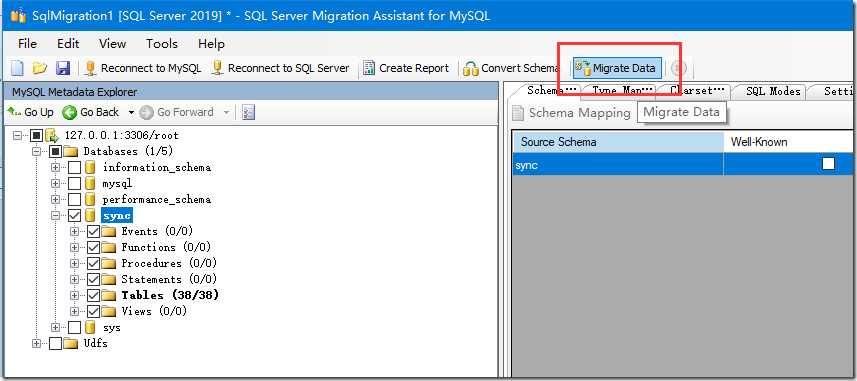Uncheck the Statements (0/0) checkbox
Screen dimensions: 857x381
pos(93,279)
